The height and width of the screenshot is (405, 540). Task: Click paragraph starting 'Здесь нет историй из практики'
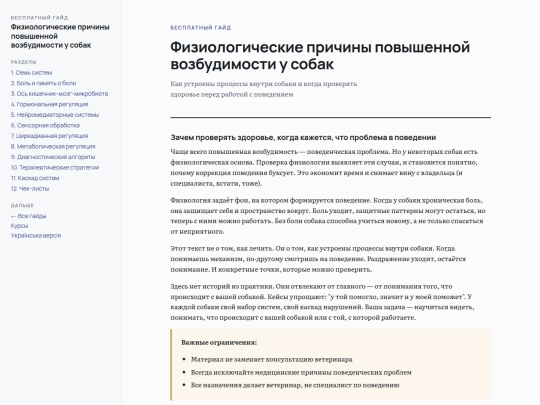(322, 302)
